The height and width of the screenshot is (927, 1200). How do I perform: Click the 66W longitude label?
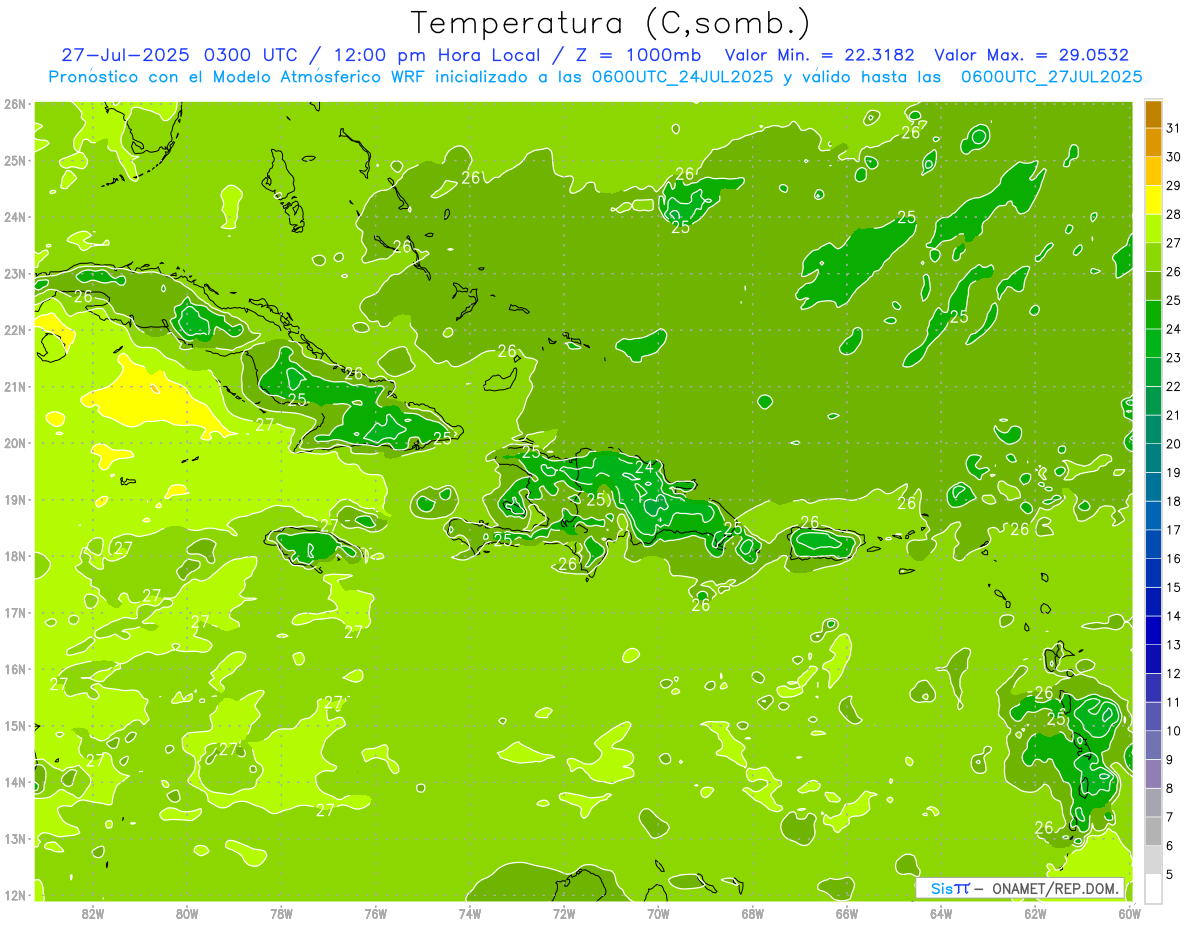847,913
